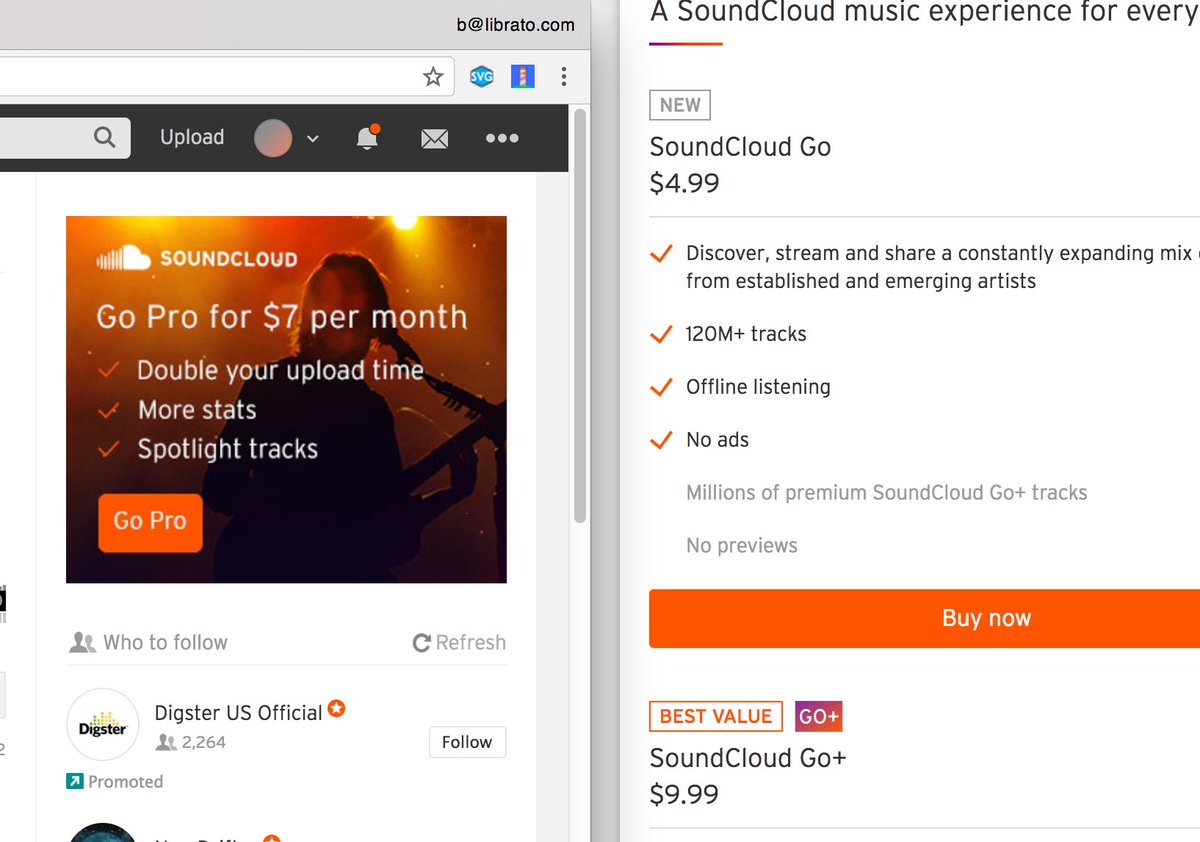Screen dimensions: 1200x842
Task: Click the Upload link in SoundCloud header
Action: pos(192,137)
